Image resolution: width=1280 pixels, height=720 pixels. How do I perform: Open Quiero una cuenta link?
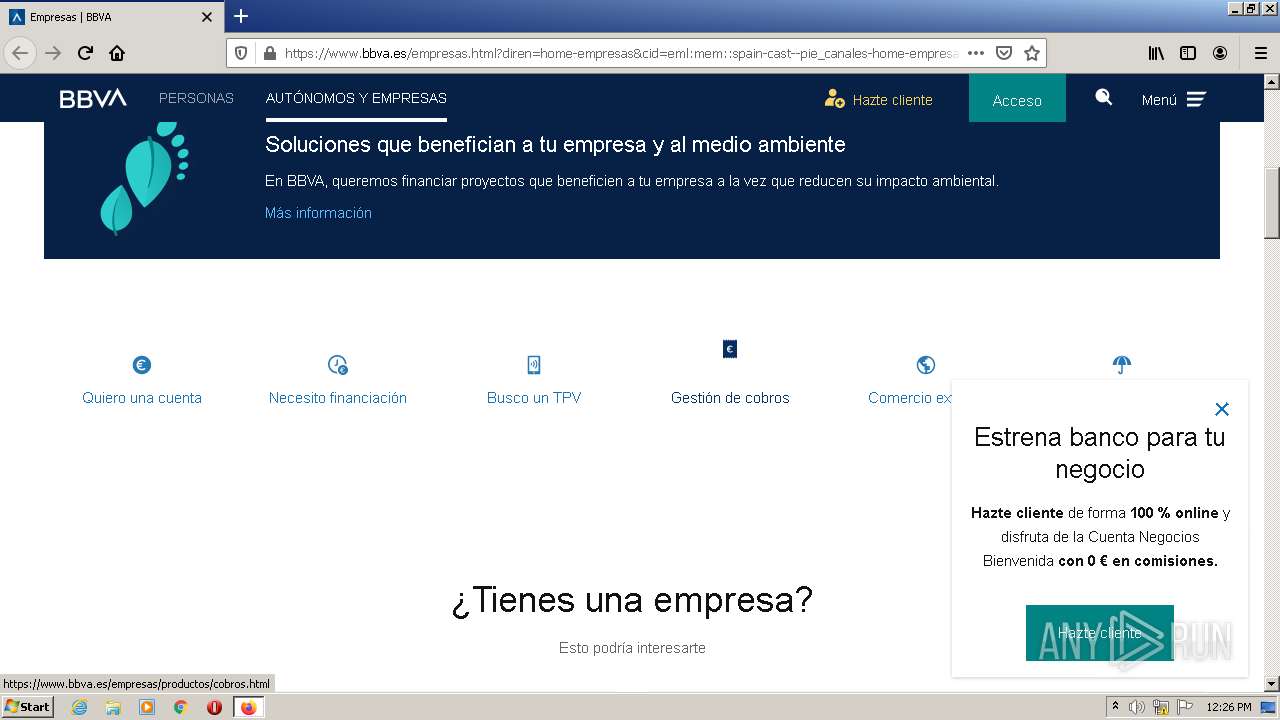point(142,398)
